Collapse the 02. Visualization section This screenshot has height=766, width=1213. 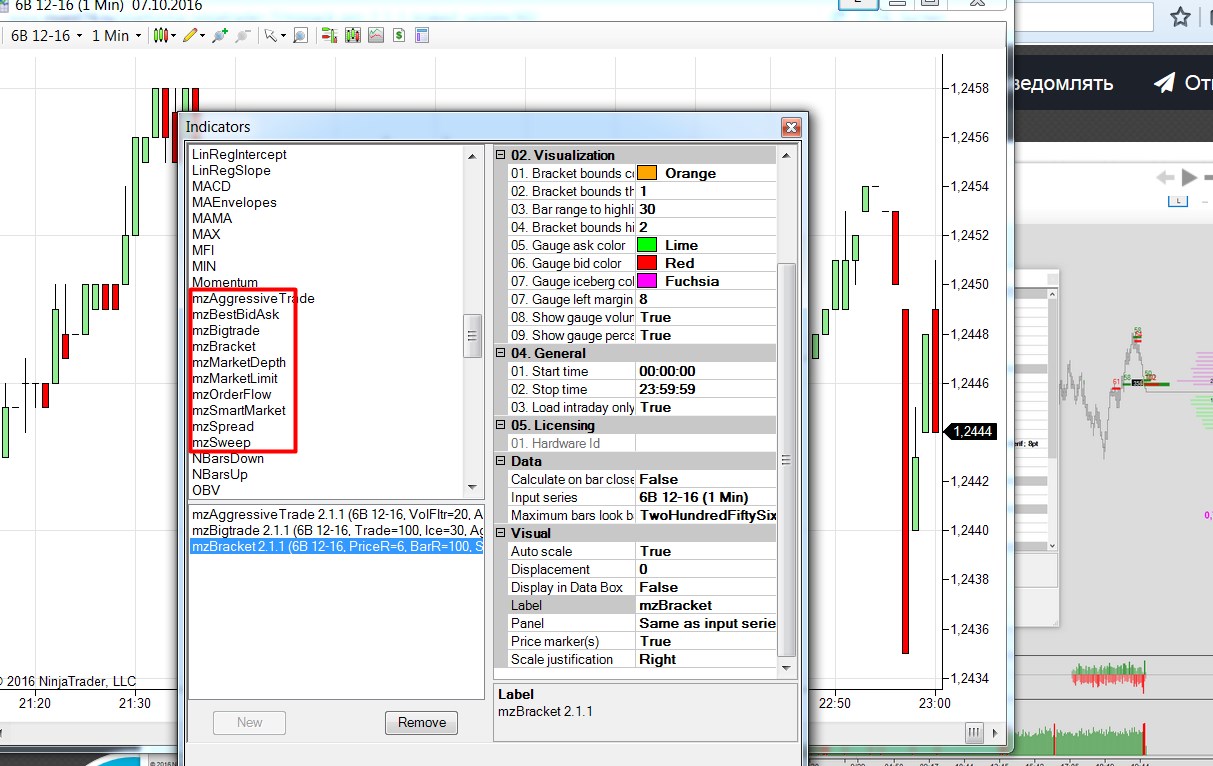point(502,155)
